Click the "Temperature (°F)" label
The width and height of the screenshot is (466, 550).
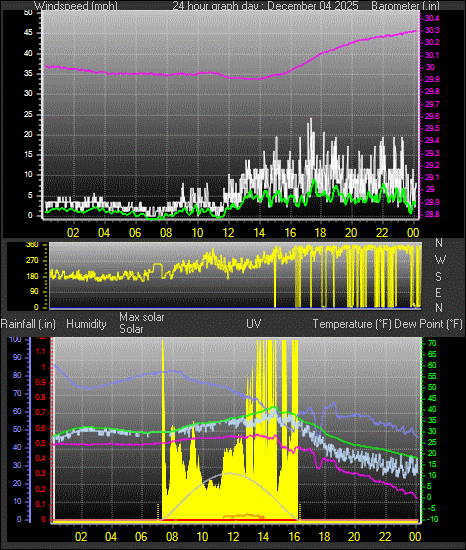point(352,324)
